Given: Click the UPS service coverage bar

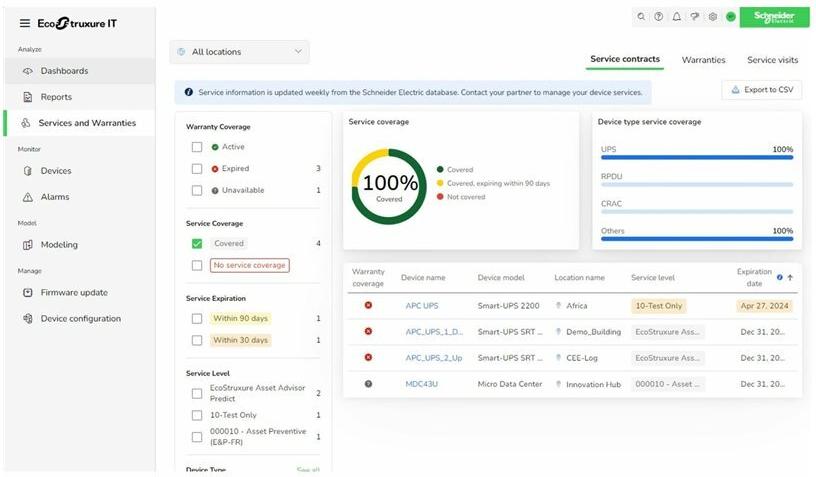Looking at the screenshot, I should pos(696,157).
